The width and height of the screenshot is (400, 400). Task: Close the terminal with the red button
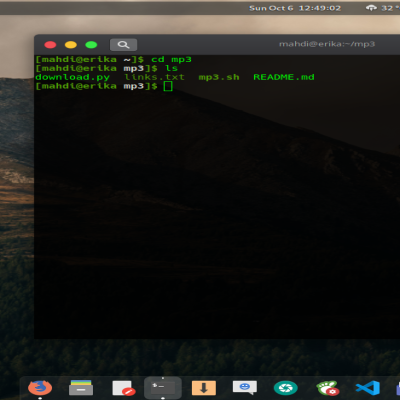(50, 45)
